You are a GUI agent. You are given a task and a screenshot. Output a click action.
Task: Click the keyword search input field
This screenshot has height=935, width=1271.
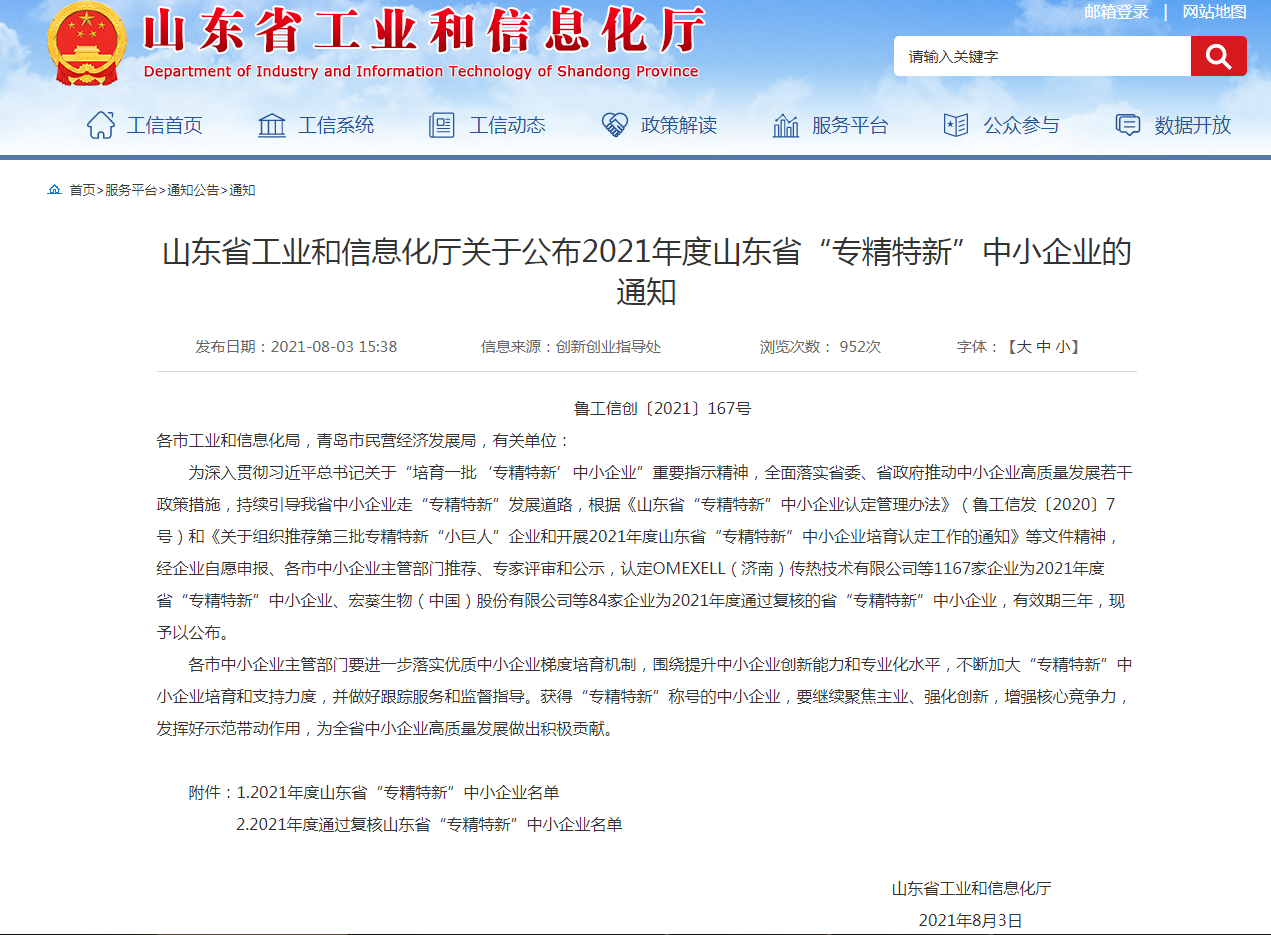point(1041,56)
